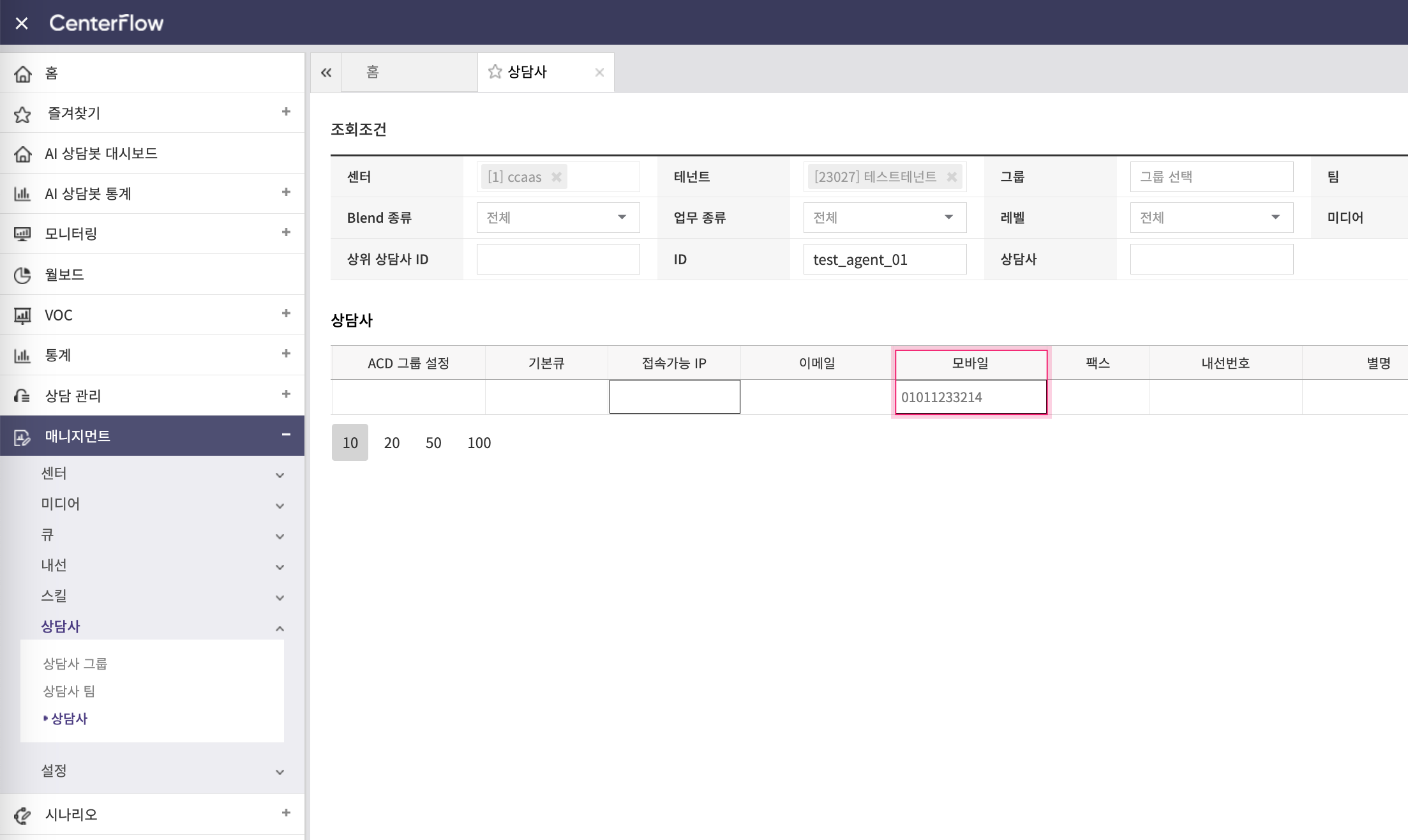Set page size to 50

point(433,442)
